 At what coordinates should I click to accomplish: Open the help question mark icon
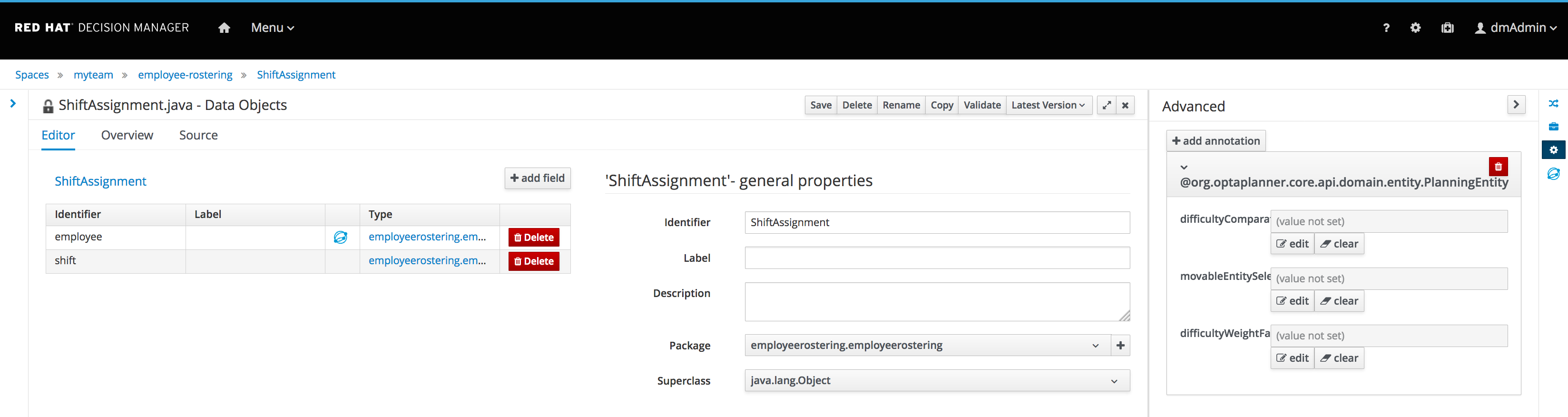tap(1386, 28)
